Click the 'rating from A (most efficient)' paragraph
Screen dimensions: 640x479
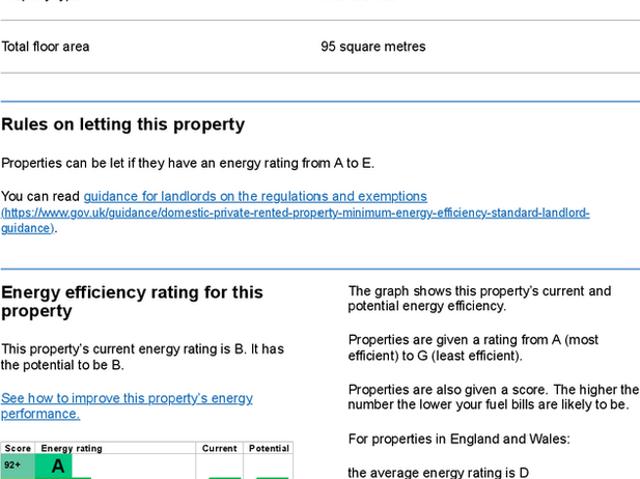click(473, 348)
